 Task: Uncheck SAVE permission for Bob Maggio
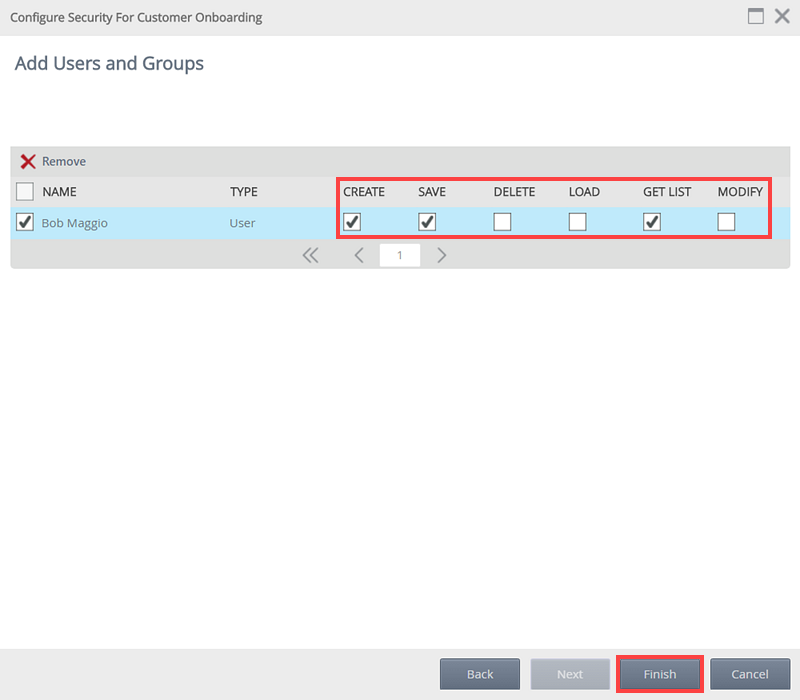(x=427, y=222)
